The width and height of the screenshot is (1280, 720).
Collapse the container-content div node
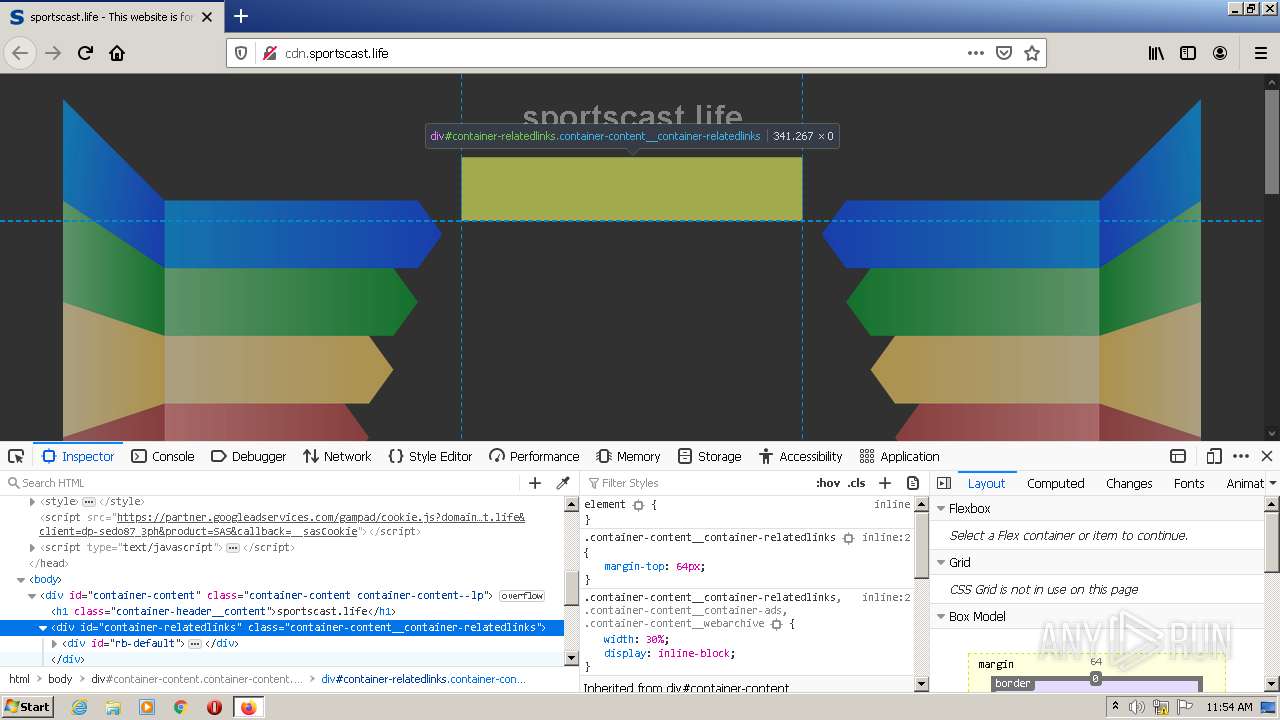[x=32, y=596]
